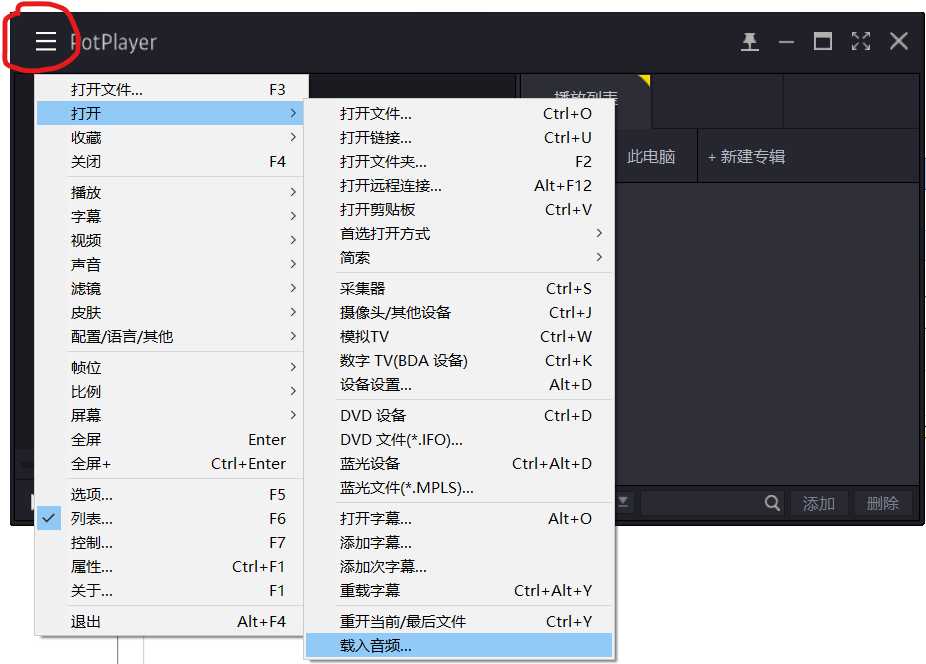Expand the 简索 submenu
926x664 pixels.
[459, 258]
